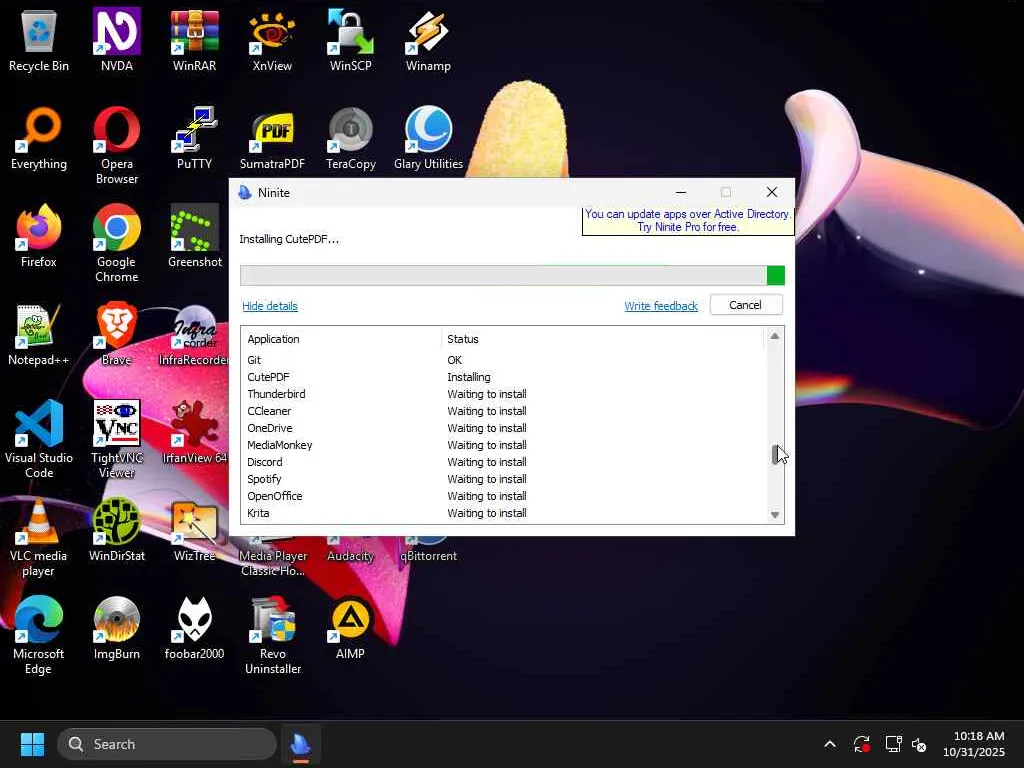Select the Discord row
1024x768 pixels.
[x=503, y=462]
